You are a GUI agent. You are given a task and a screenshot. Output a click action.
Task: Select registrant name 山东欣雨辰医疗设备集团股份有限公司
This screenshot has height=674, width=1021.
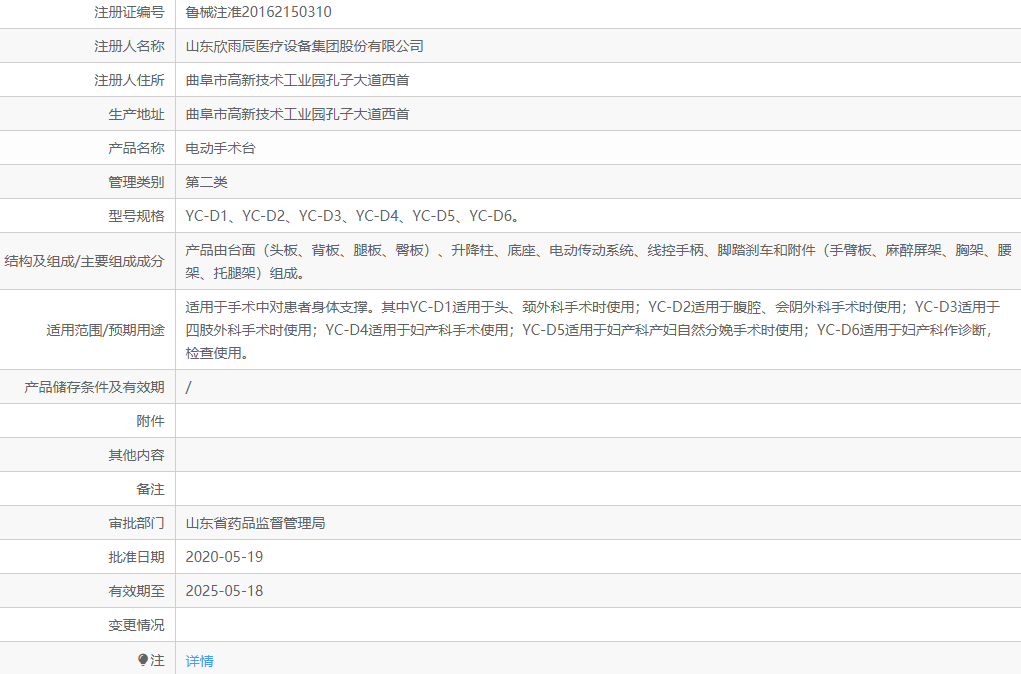305,46
